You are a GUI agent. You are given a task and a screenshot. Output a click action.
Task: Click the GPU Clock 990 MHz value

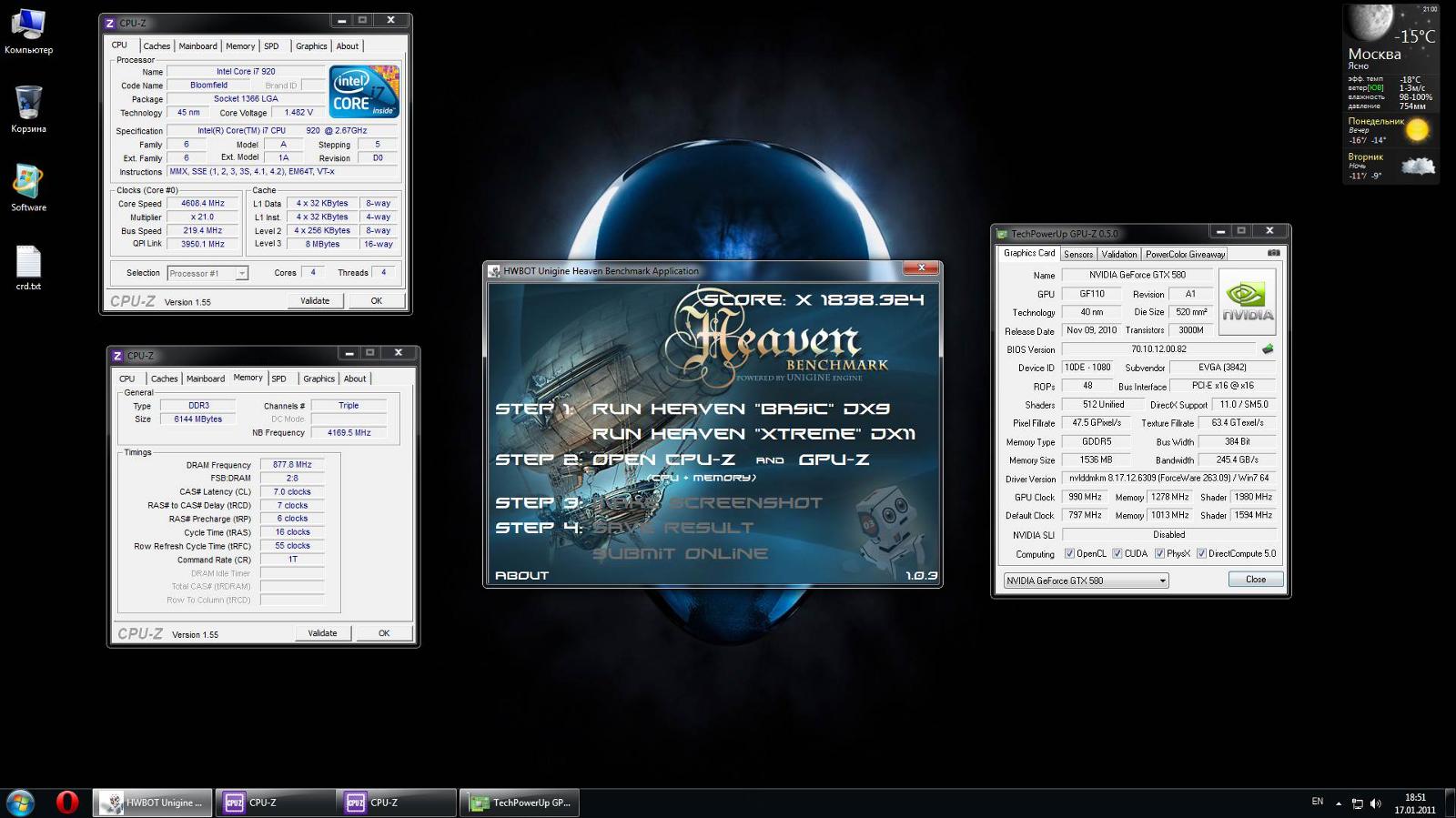pos(1085,498)
